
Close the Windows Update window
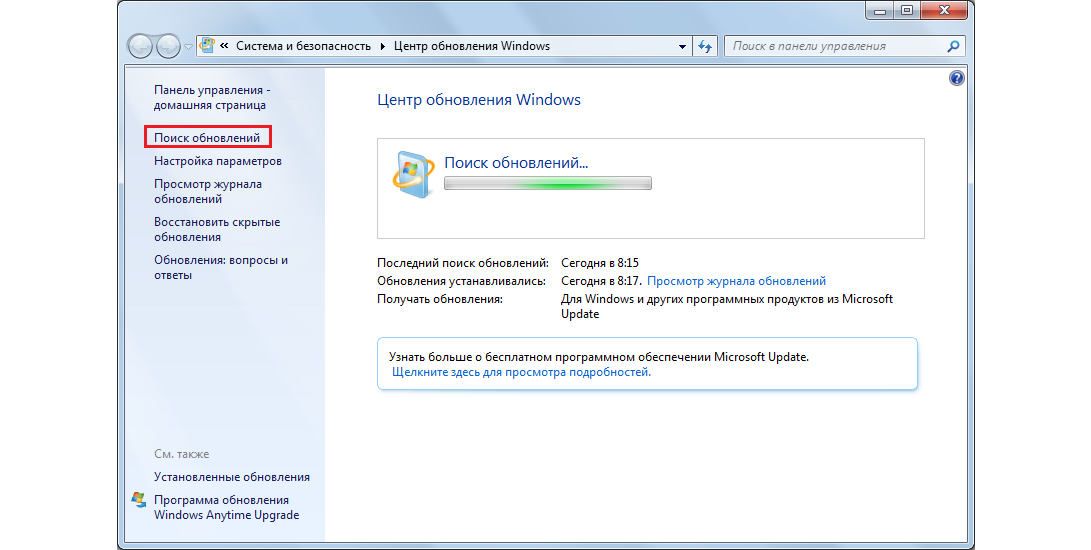tap(944, 10)
